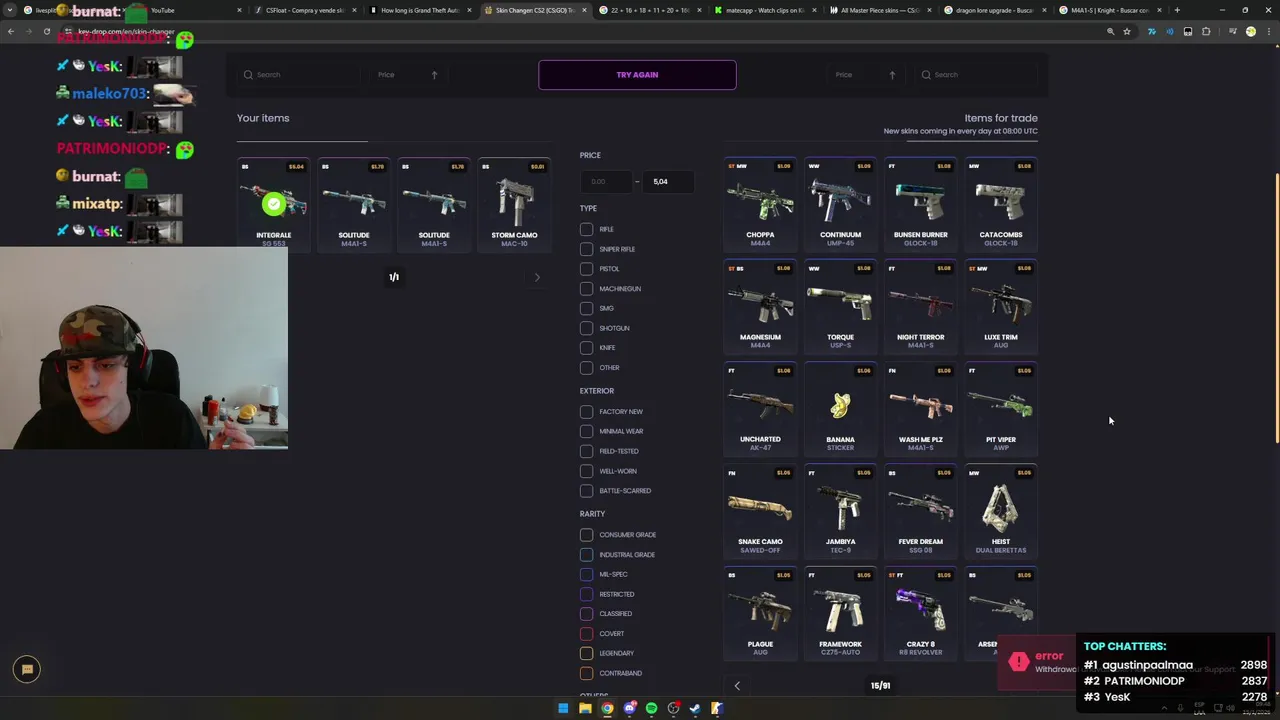Bookmark this page with the star icon
Viewport: 1280px width, 720px height.
1127,31
